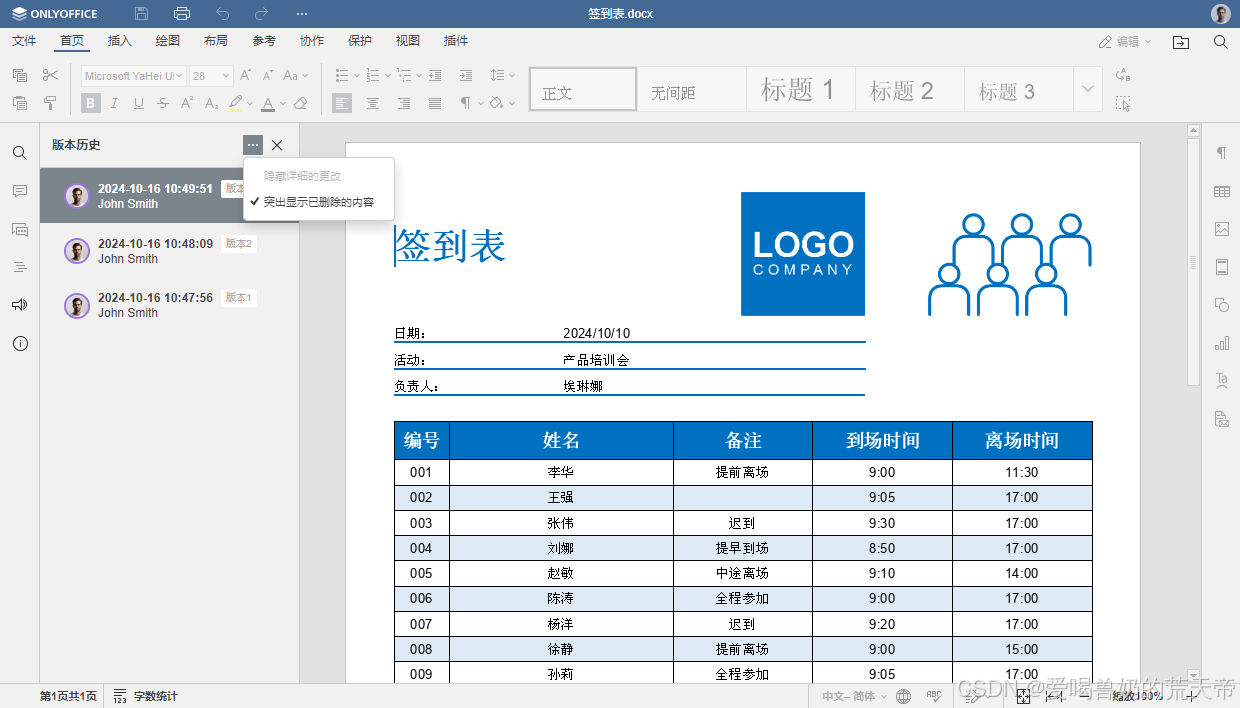Open the 文件 menu tab
The height and width of the screenshot is (708, 1240).
tap(24, 41)
